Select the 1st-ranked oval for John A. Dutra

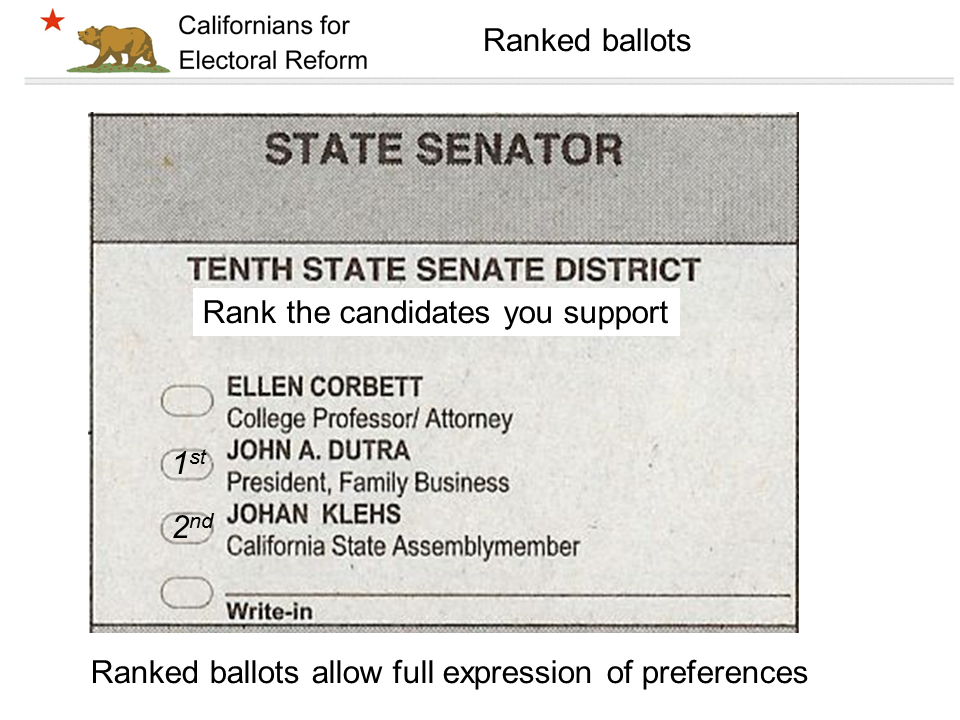pyautogui.click(x=187, y=463)
